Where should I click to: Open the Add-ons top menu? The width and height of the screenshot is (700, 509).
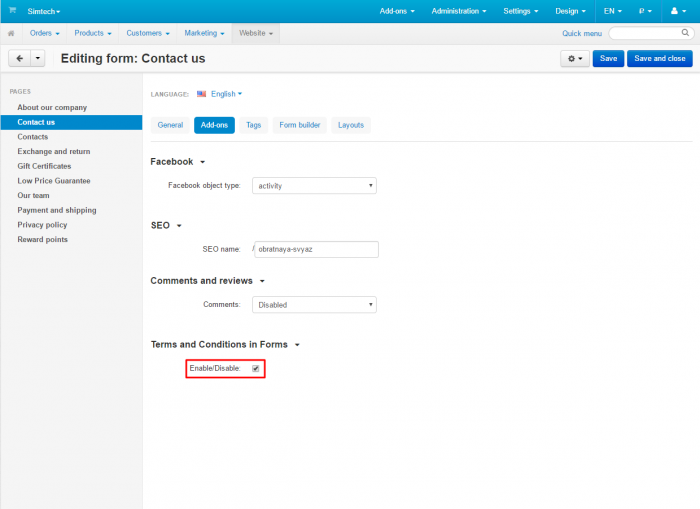click(x=397, y=11)
